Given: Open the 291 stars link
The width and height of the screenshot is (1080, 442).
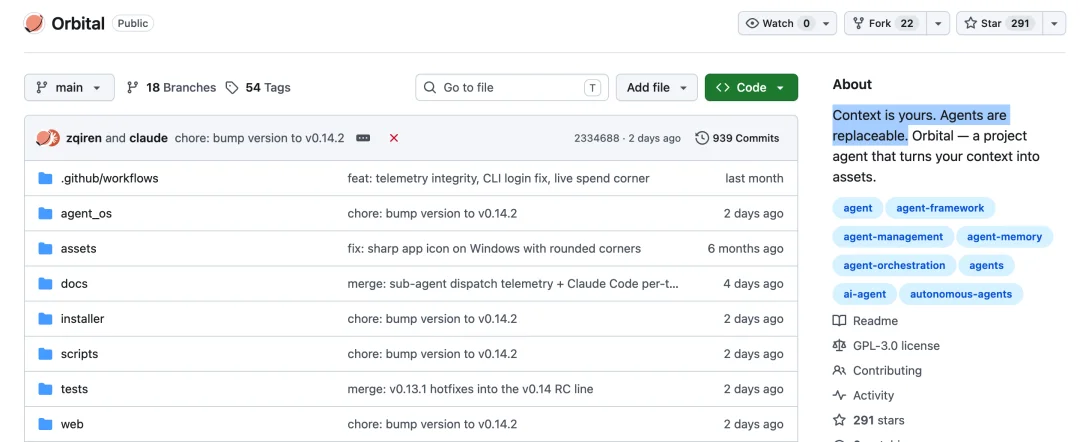Looking at the screenshot, I should [x=869, y=420].
